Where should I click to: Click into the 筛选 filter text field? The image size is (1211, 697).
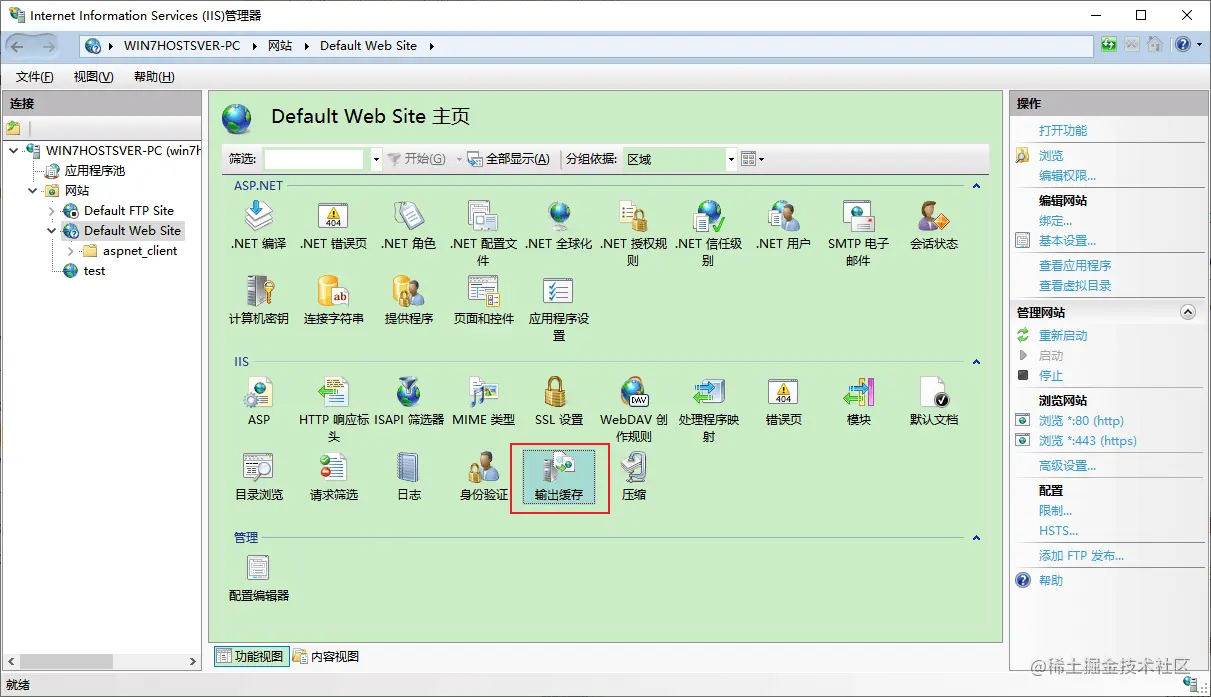(314, 159)
